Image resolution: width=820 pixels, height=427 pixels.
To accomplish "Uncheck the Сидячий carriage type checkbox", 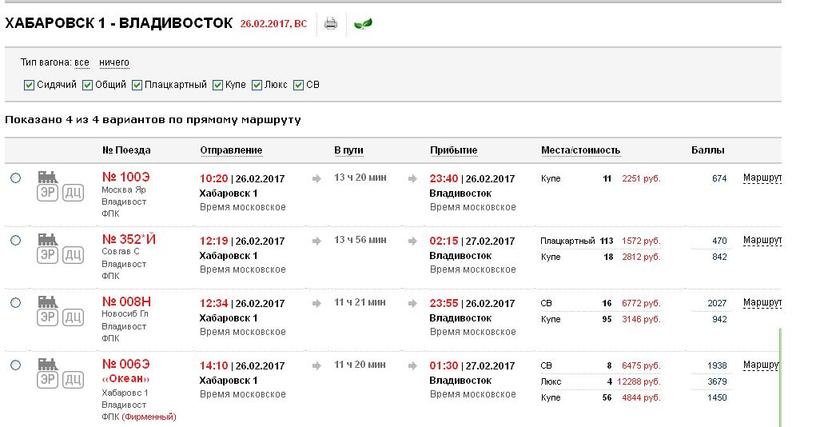I will coord(28,85).
